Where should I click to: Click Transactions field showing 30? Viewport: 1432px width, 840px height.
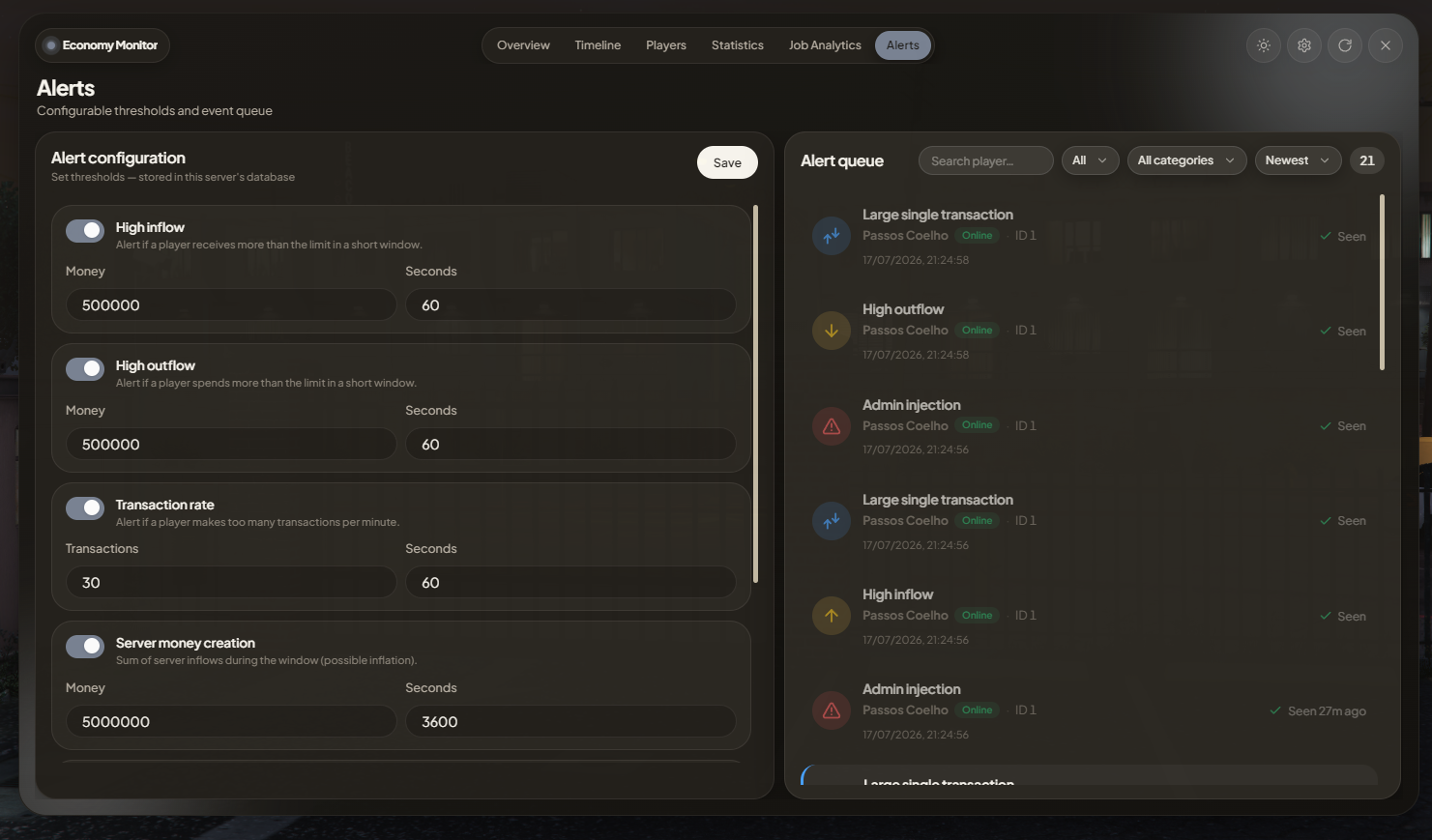[231, 583]
